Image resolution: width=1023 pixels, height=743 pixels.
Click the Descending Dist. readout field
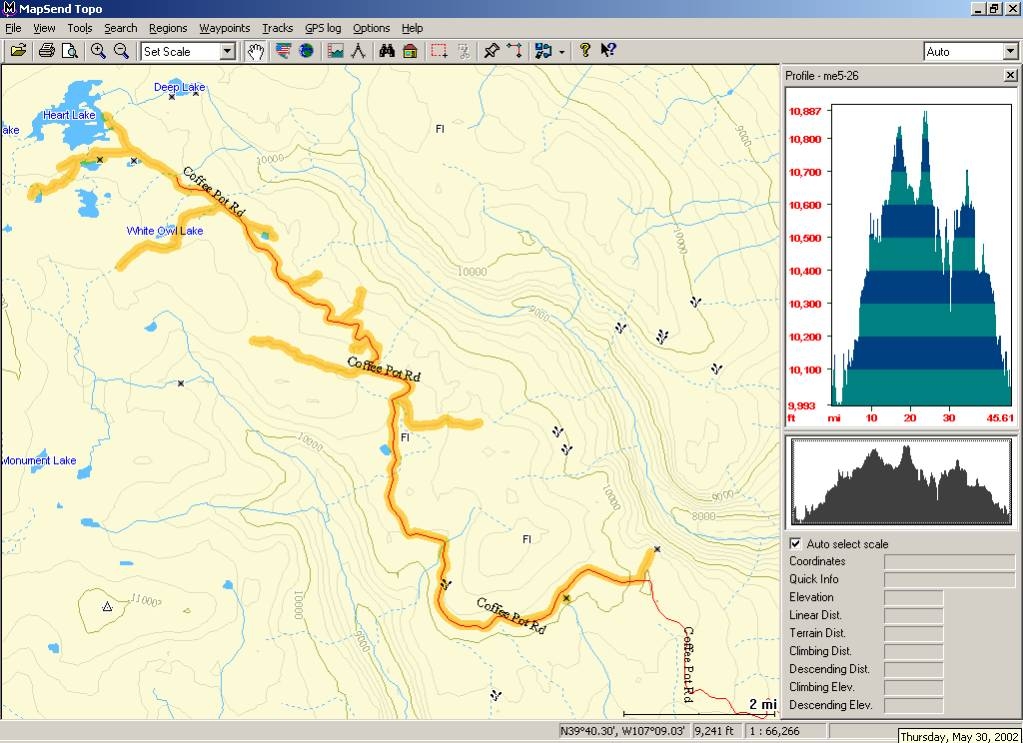coord(913,669)
